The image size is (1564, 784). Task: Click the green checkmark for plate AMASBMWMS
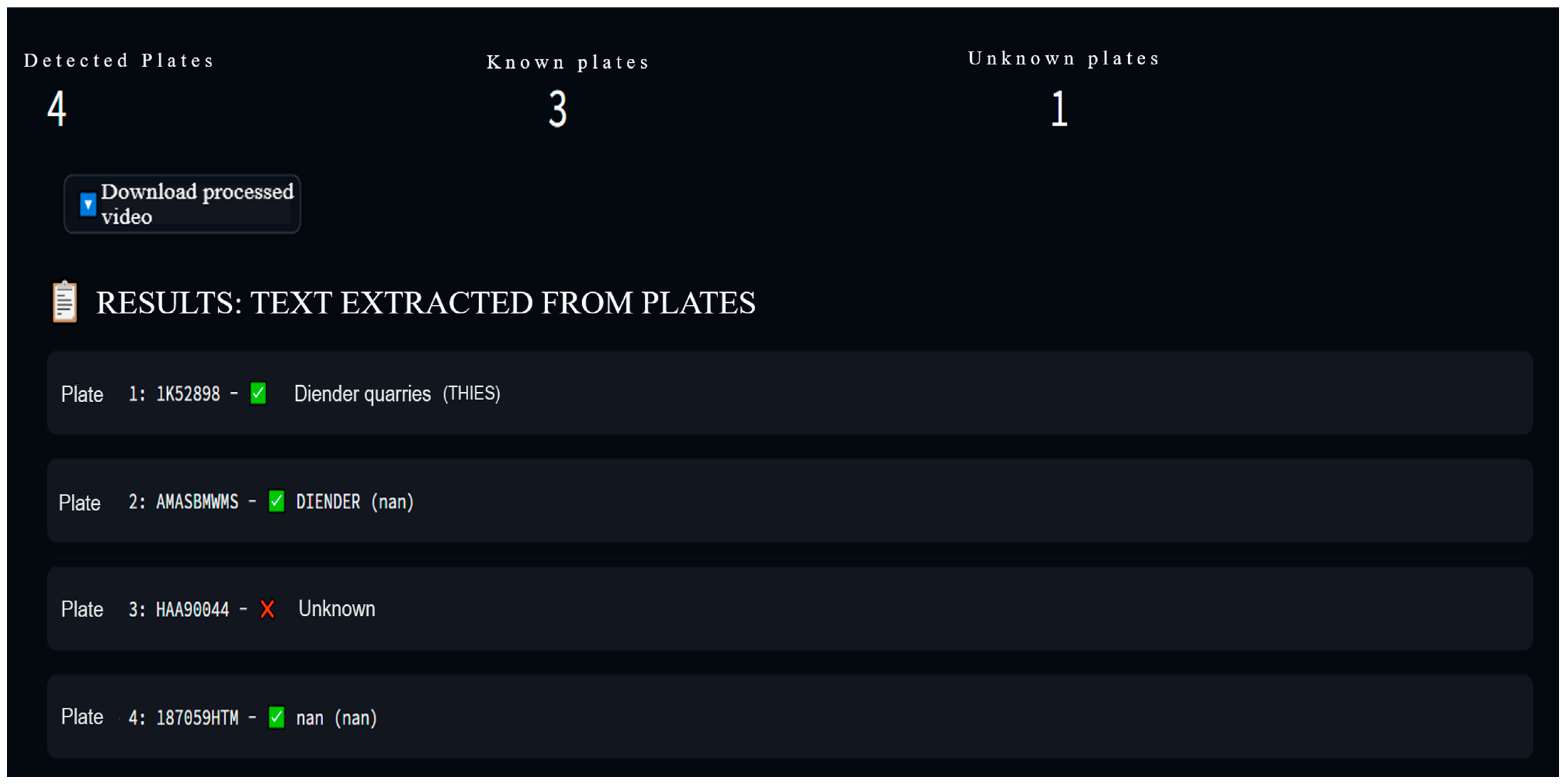276,501
